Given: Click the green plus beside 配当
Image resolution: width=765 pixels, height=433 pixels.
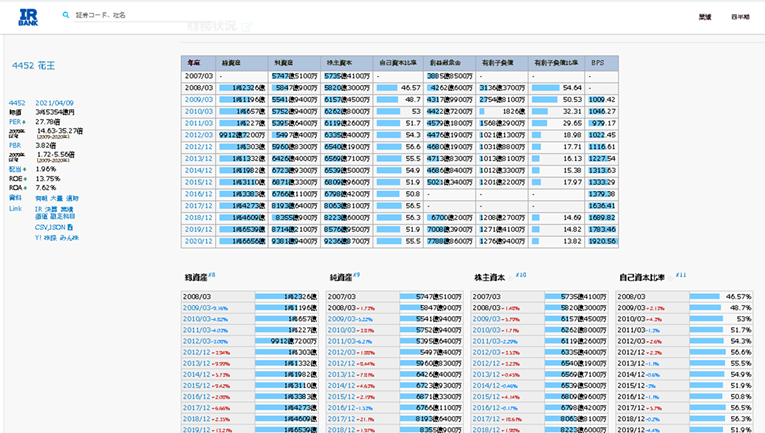Looking at the screenshot, I should (24, 169).
